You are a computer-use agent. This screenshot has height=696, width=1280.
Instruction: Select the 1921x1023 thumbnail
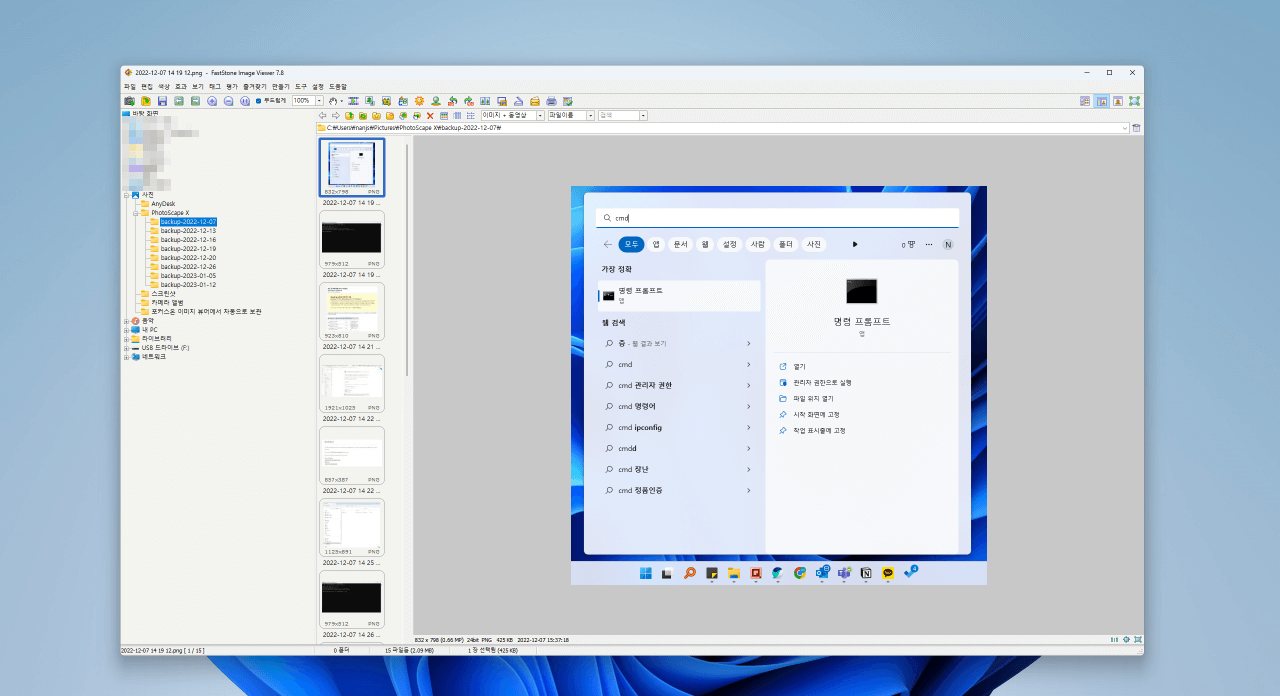[352, 382]
